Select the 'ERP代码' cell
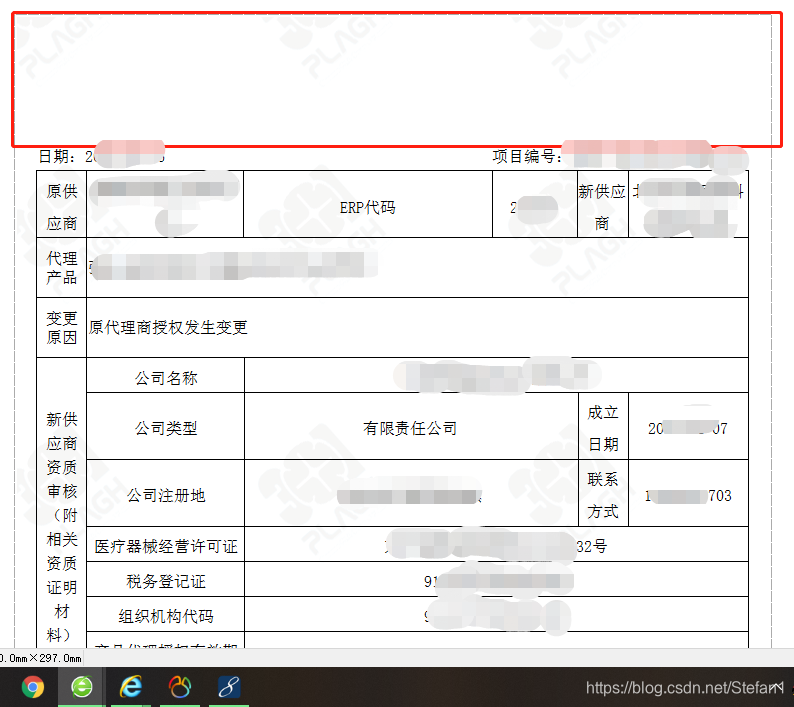Screen dimensions: 794x707 (368, 204)
